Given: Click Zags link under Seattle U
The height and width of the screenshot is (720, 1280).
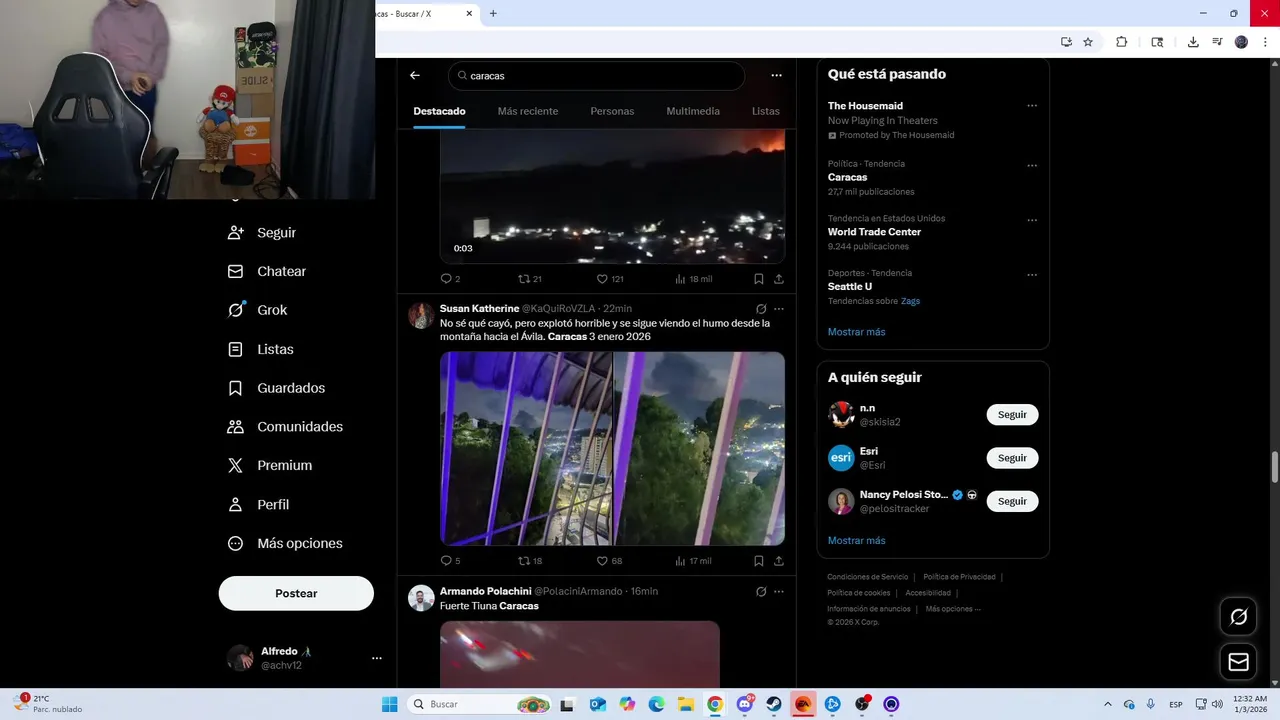Looking at the screenshot, I should [910, 301].
